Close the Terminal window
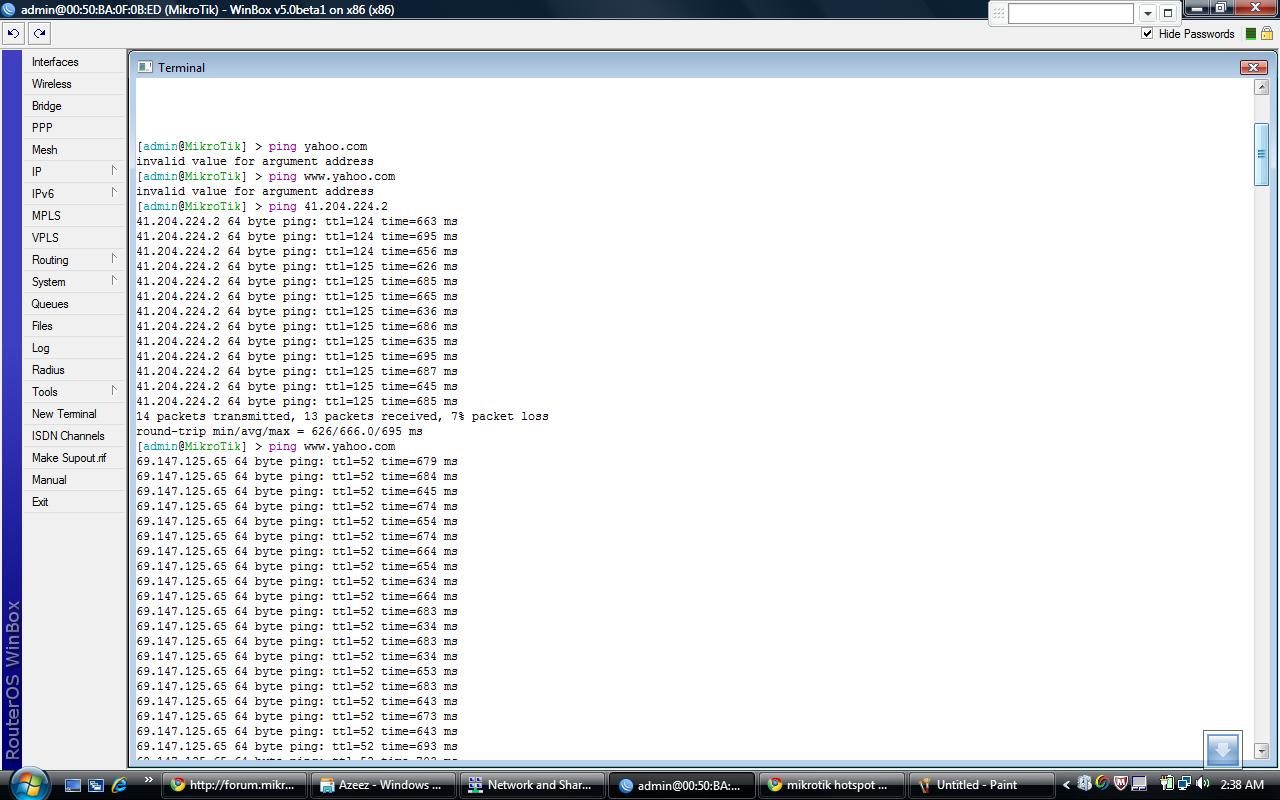 pyautogui.click(x=1253, y=67)
